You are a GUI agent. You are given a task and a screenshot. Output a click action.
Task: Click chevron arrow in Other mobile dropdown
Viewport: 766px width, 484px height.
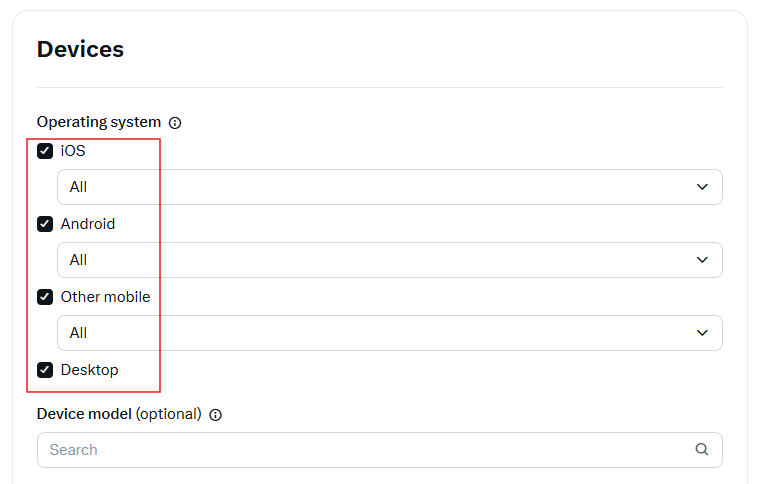coord(702,333)
